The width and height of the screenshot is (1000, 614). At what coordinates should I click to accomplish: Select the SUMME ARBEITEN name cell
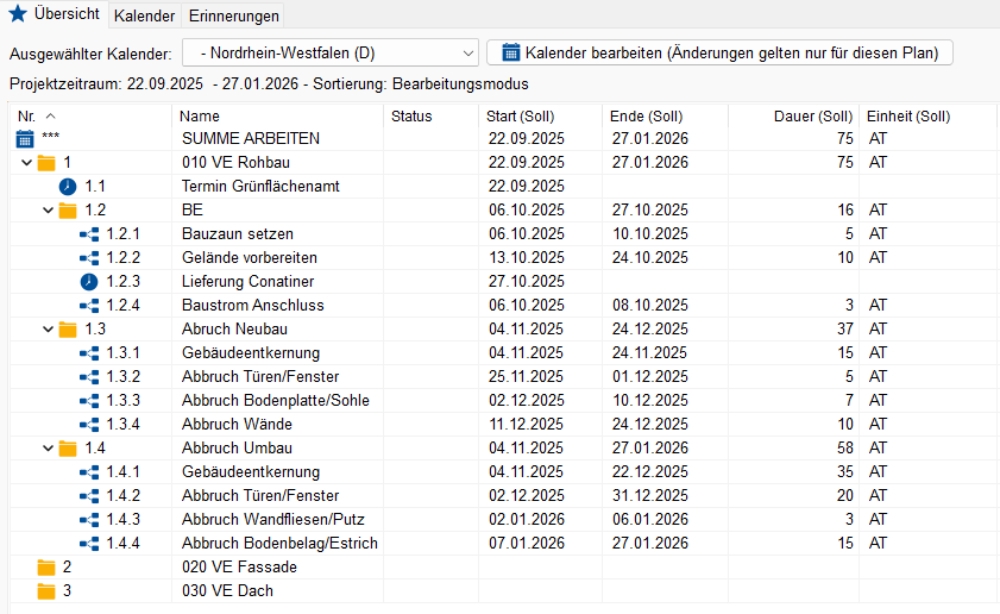(277, 138)
